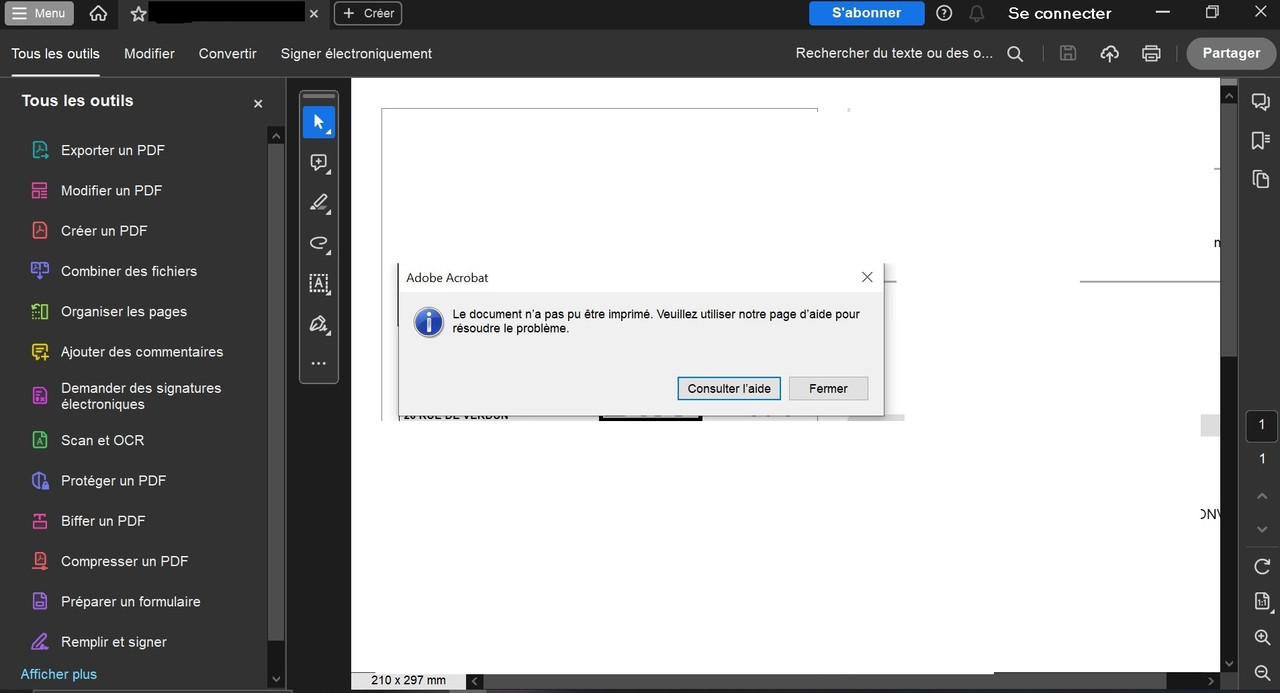The height and width of the screenshot is (693, 1280).
Task: Click the horizontal scrollbar right arrow
Action: (1211, 681)
